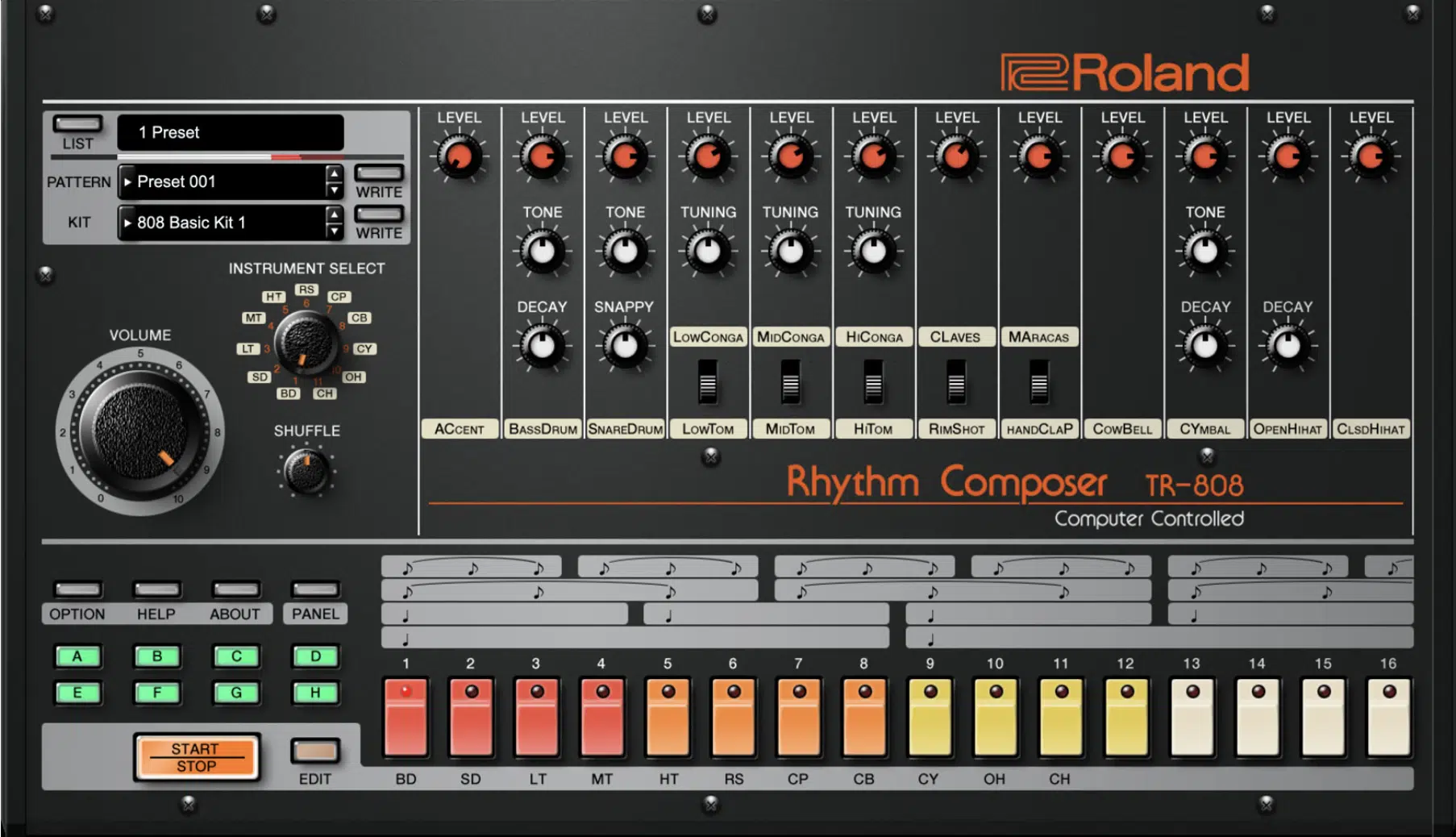Toggle step 13 white button
The height and width of the screenshot is (837, 1456).
click(1192, 717)
